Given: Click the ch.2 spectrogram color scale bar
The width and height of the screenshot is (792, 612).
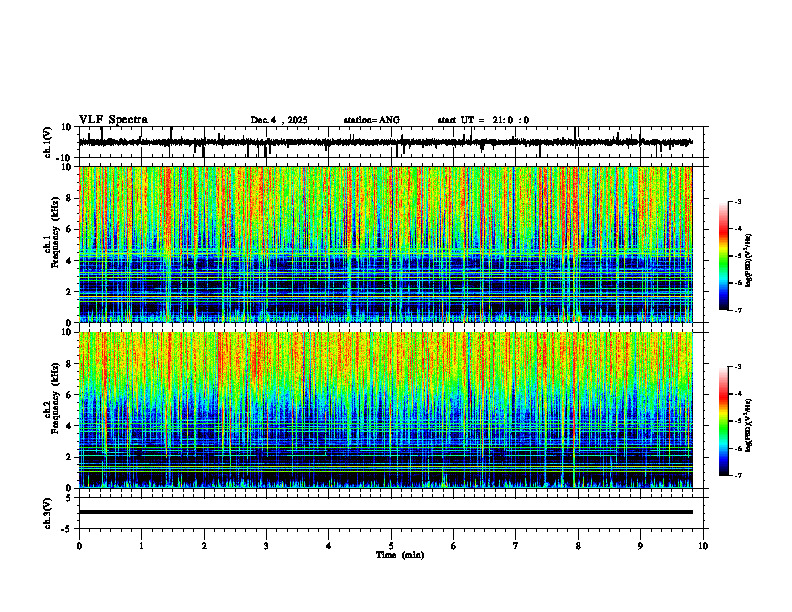Looking at the screenshot, I should [723, 421].
